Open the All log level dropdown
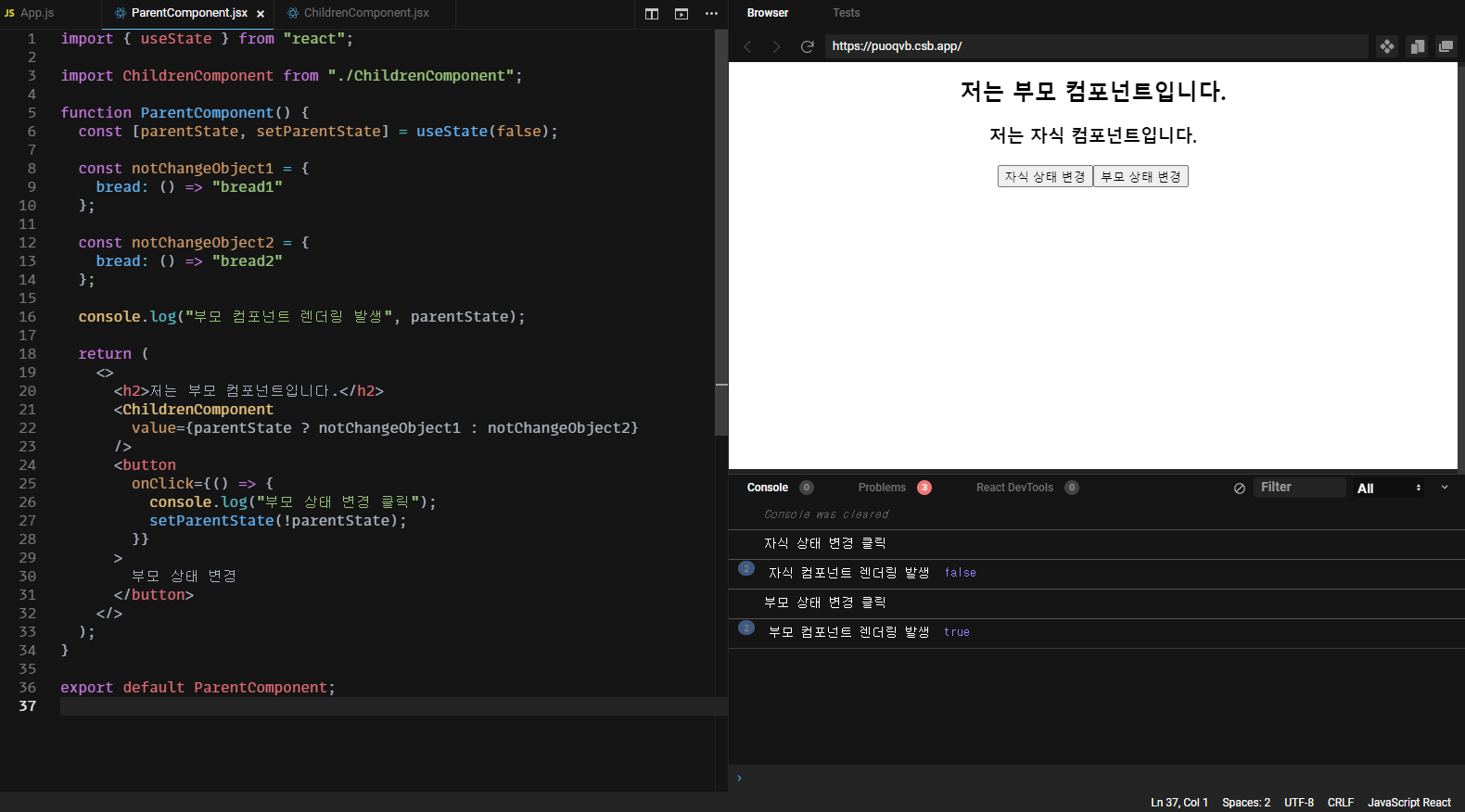This screenshot has width=1465, height=812. (x=1388, y=488)
